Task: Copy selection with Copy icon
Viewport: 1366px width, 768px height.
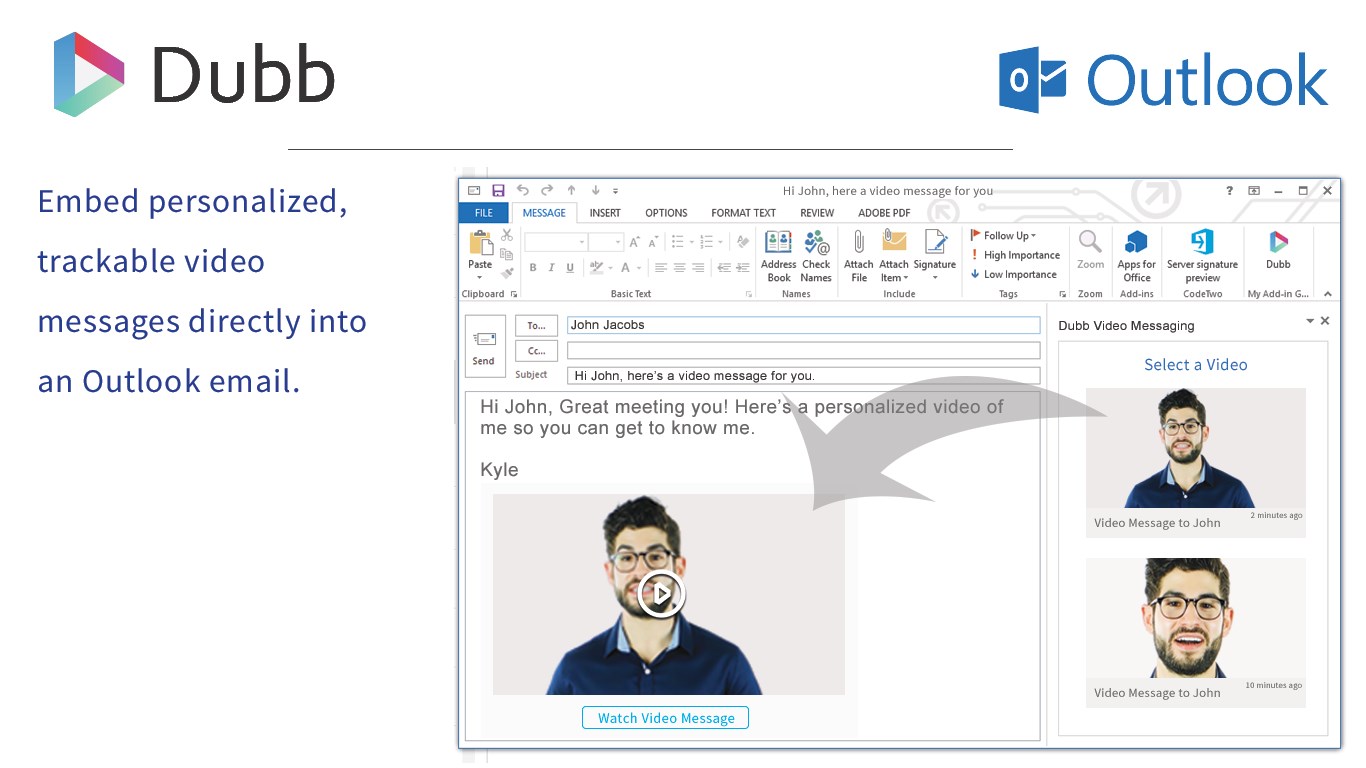Action: (x=507, y=255)
